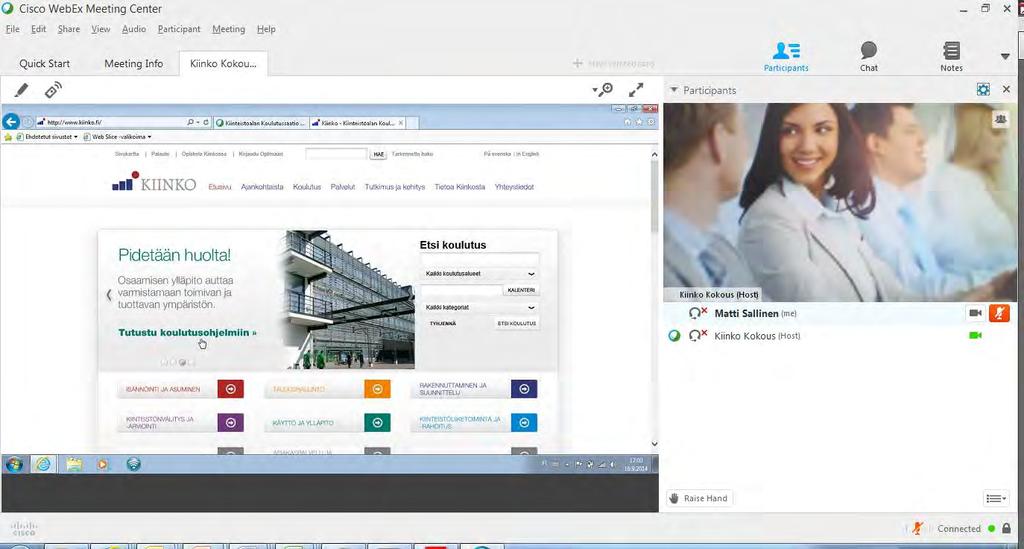Click purple arrow for Kiinteistönvälitys ja arviointi
1024x549 pixels.
pyautogui.click(x=231, y=422)
